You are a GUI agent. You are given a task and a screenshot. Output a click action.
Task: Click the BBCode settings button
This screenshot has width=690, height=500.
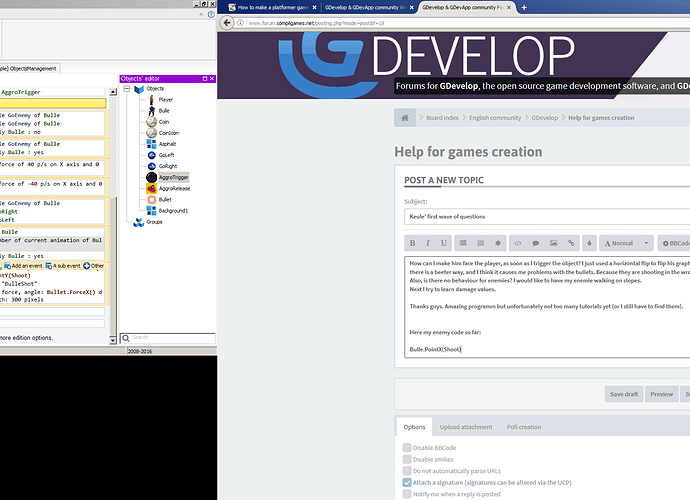pyautogui.click(x=675, y=243)
